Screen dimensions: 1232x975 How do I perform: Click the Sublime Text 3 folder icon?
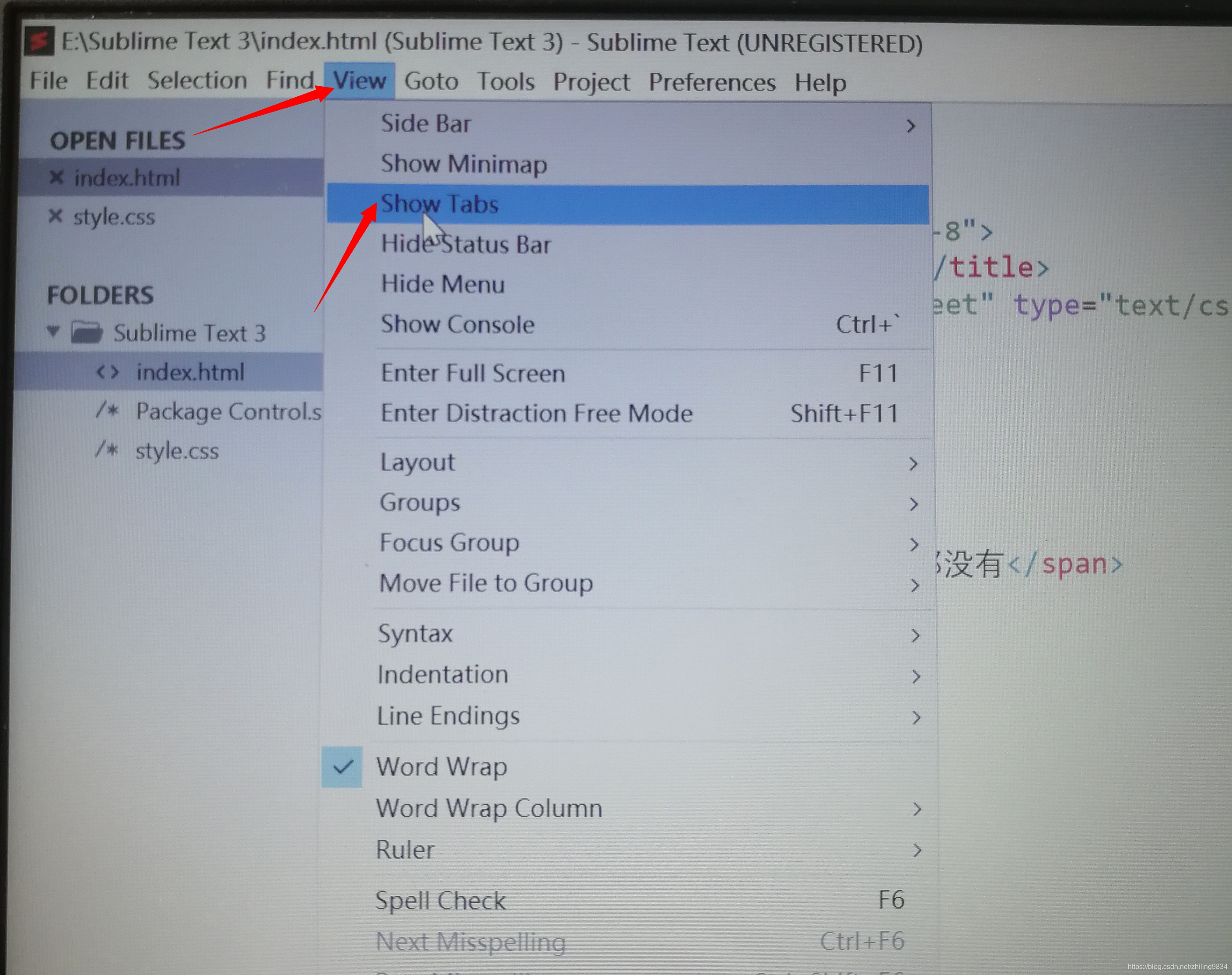pos(87,332)
